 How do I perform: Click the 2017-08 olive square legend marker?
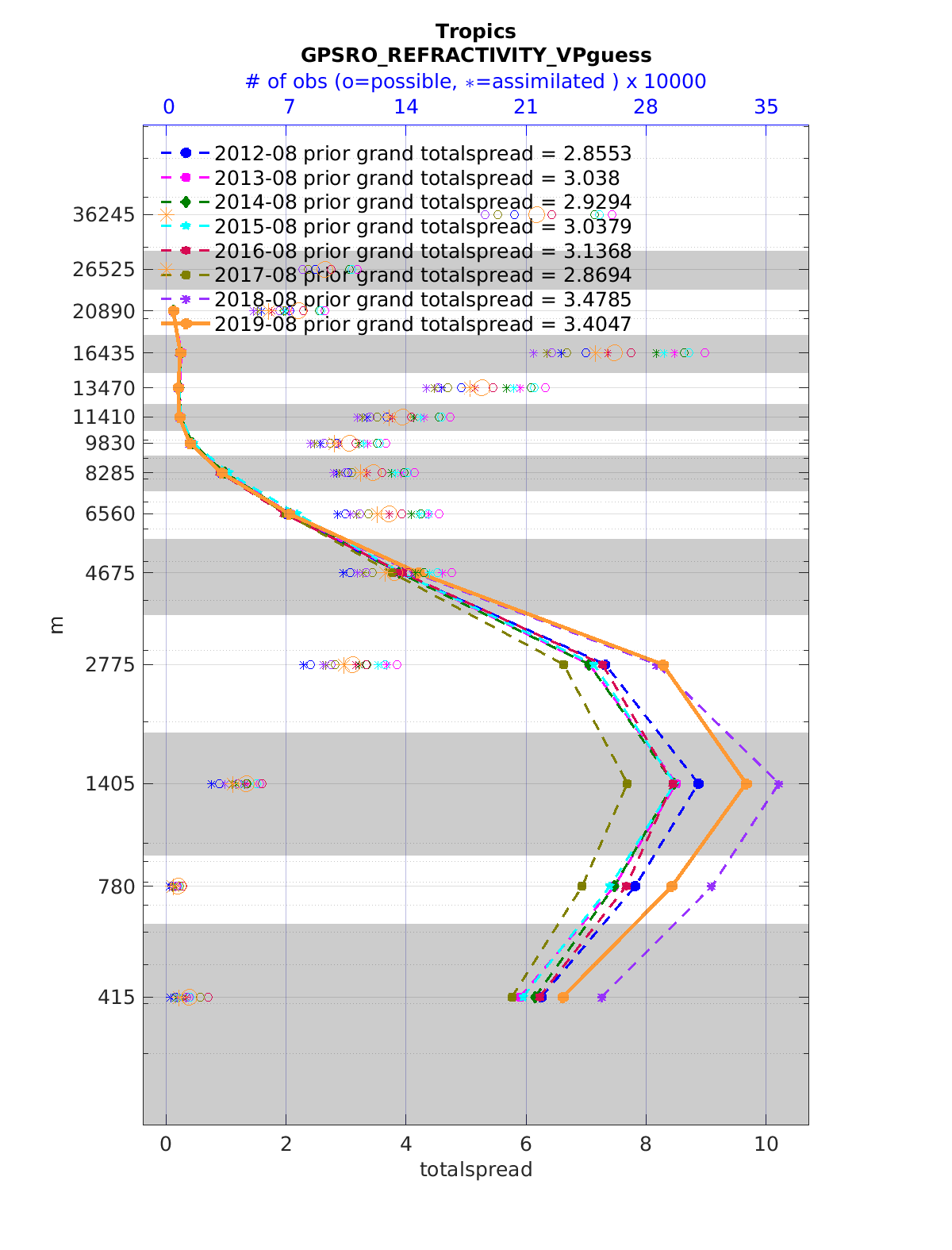pyautogui.click(x=186, y=275)
